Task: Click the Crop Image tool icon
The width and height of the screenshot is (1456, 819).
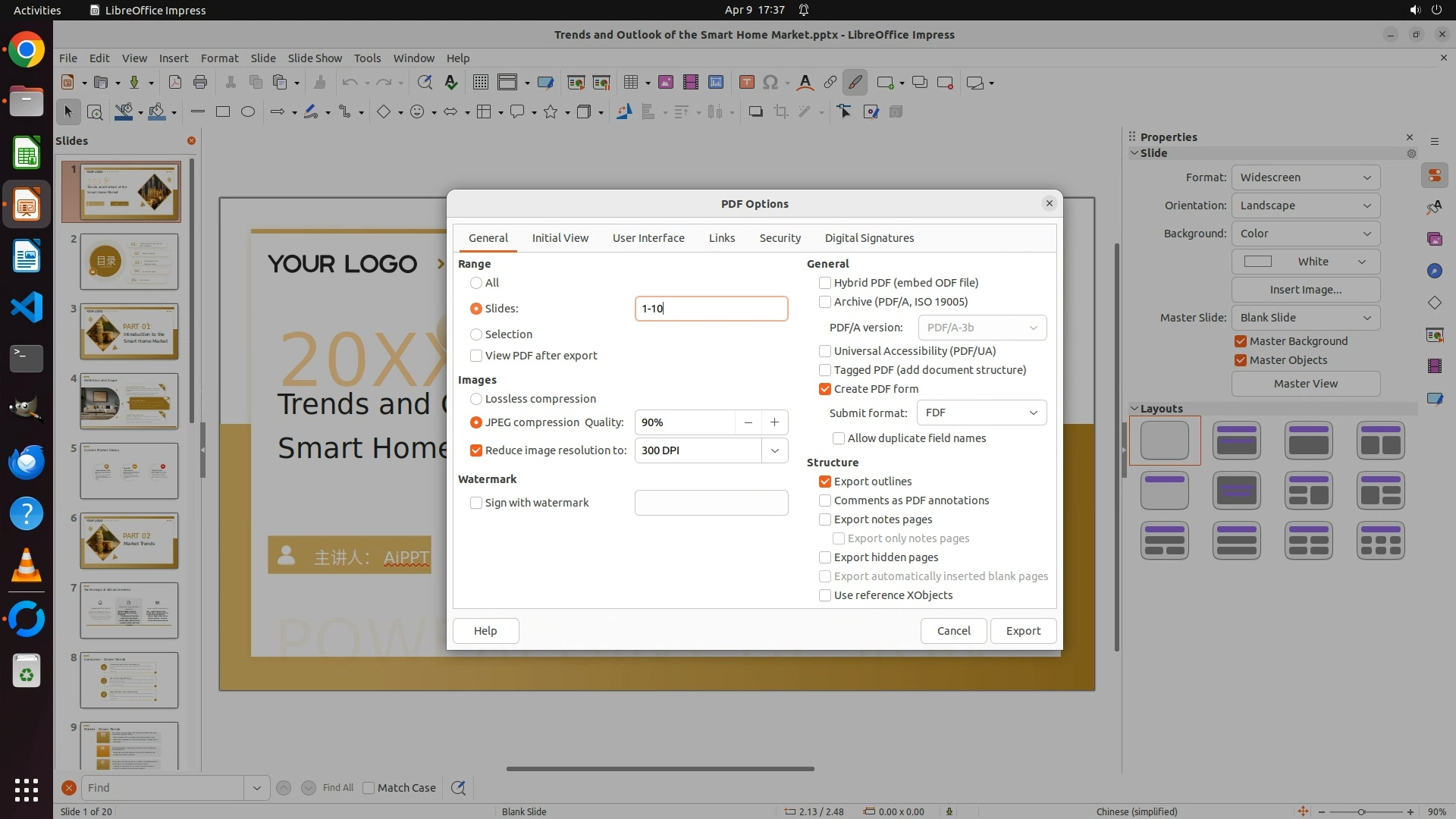Action: 781,112
